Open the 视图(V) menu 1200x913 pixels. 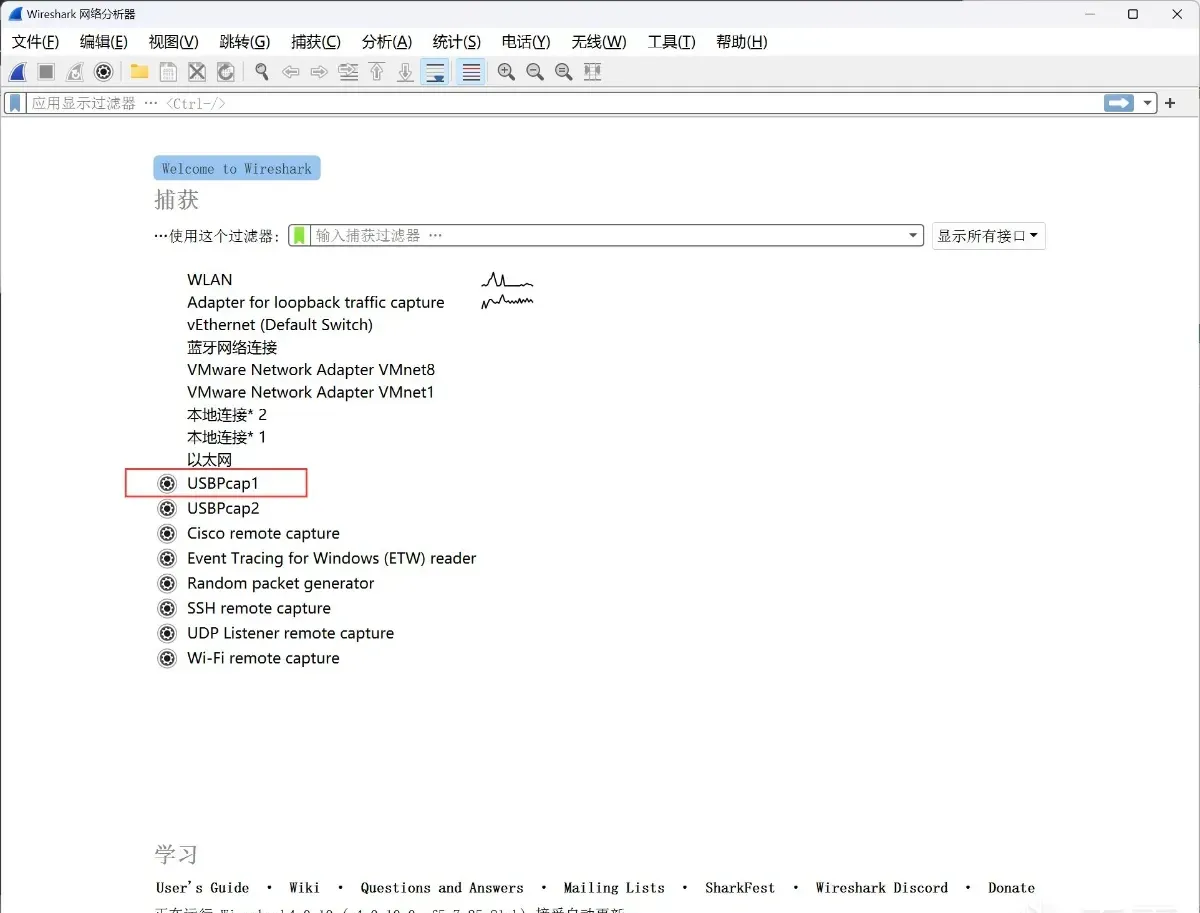[x=173, y=42]
